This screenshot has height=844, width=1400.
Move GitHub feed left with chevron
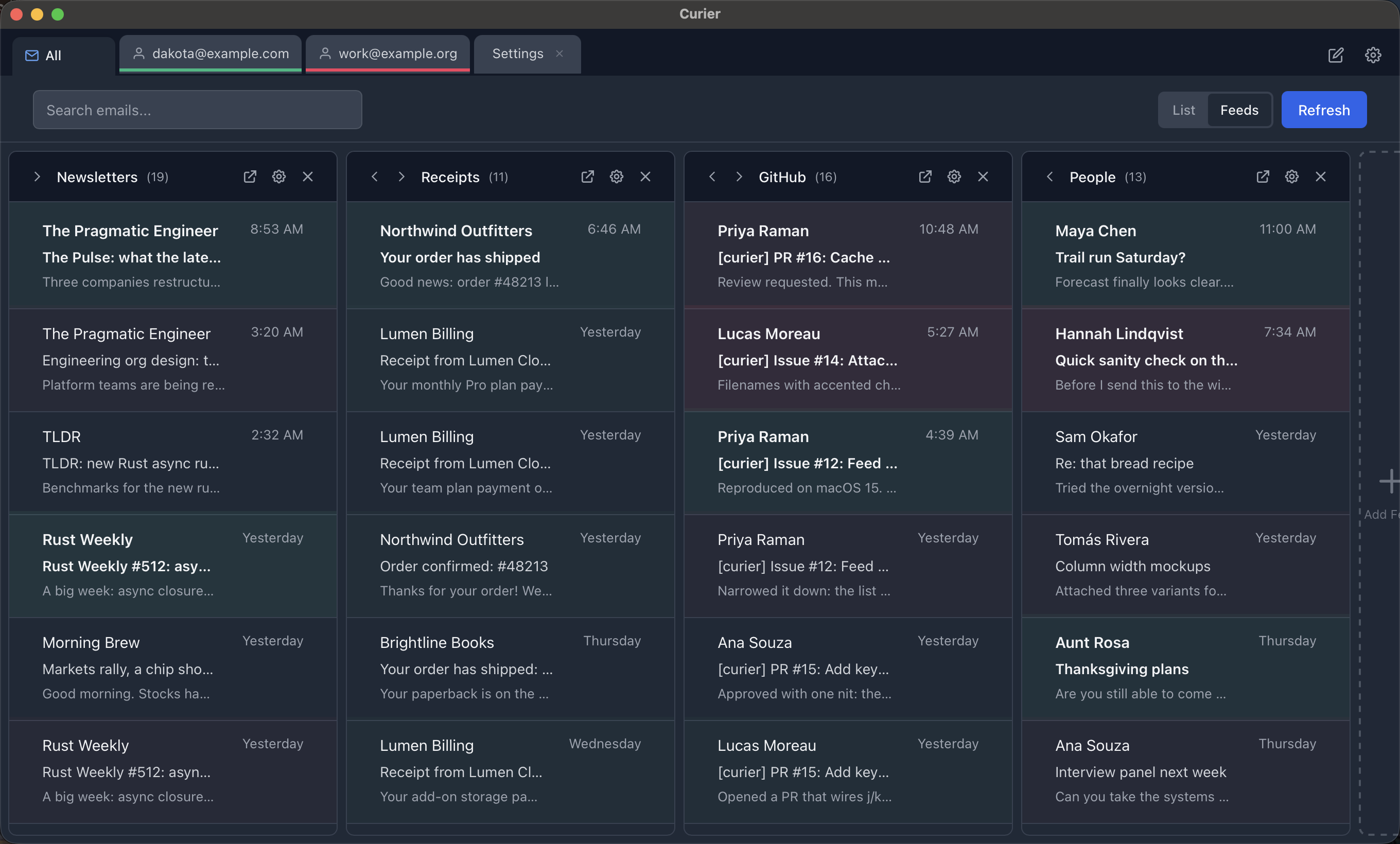pos(712,177)
